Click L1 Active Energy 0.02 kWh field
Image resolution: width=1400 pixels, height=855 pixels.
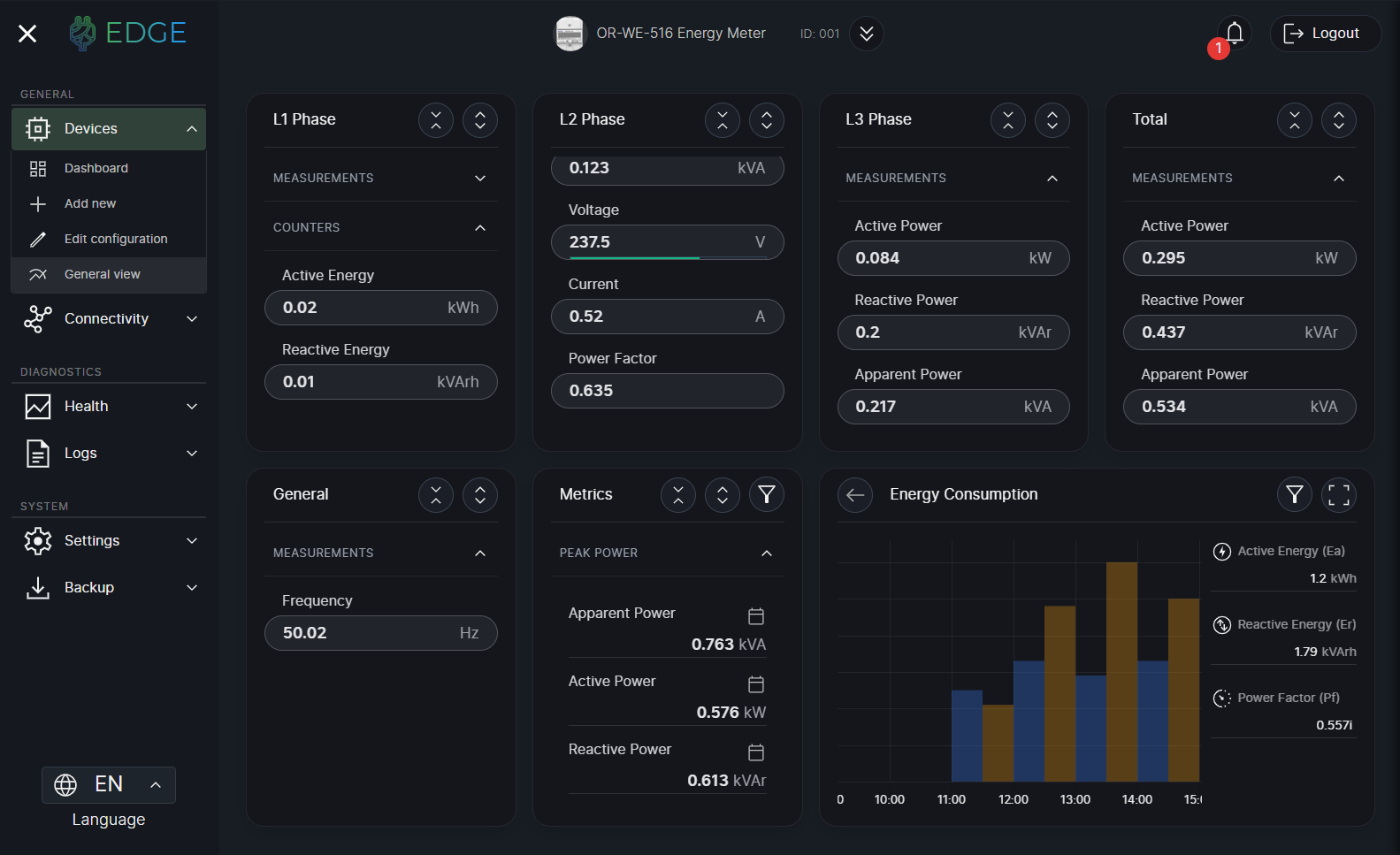coord(381,308)
